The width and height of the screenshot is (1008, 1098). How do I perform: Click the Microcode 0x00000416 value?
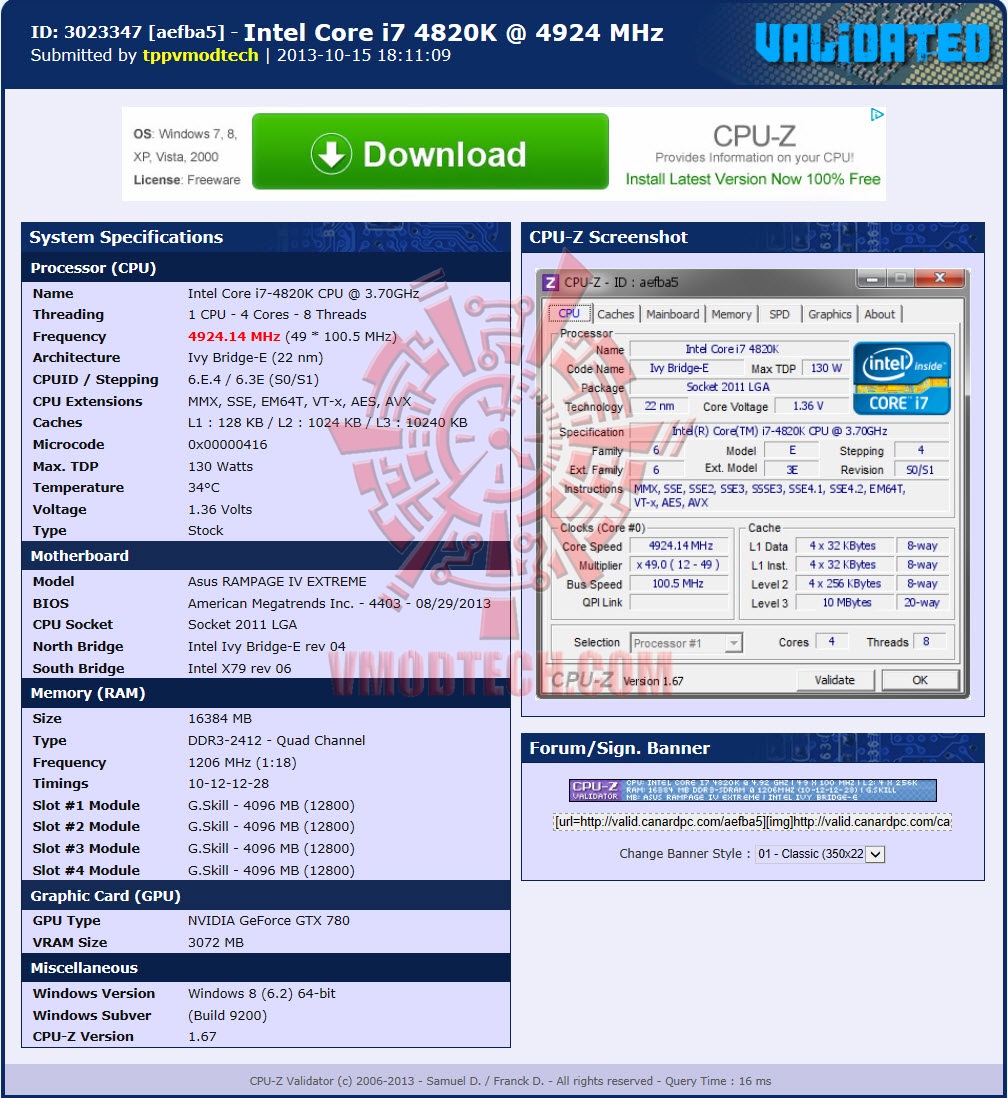pyautogui.click(x=227, y=444)
